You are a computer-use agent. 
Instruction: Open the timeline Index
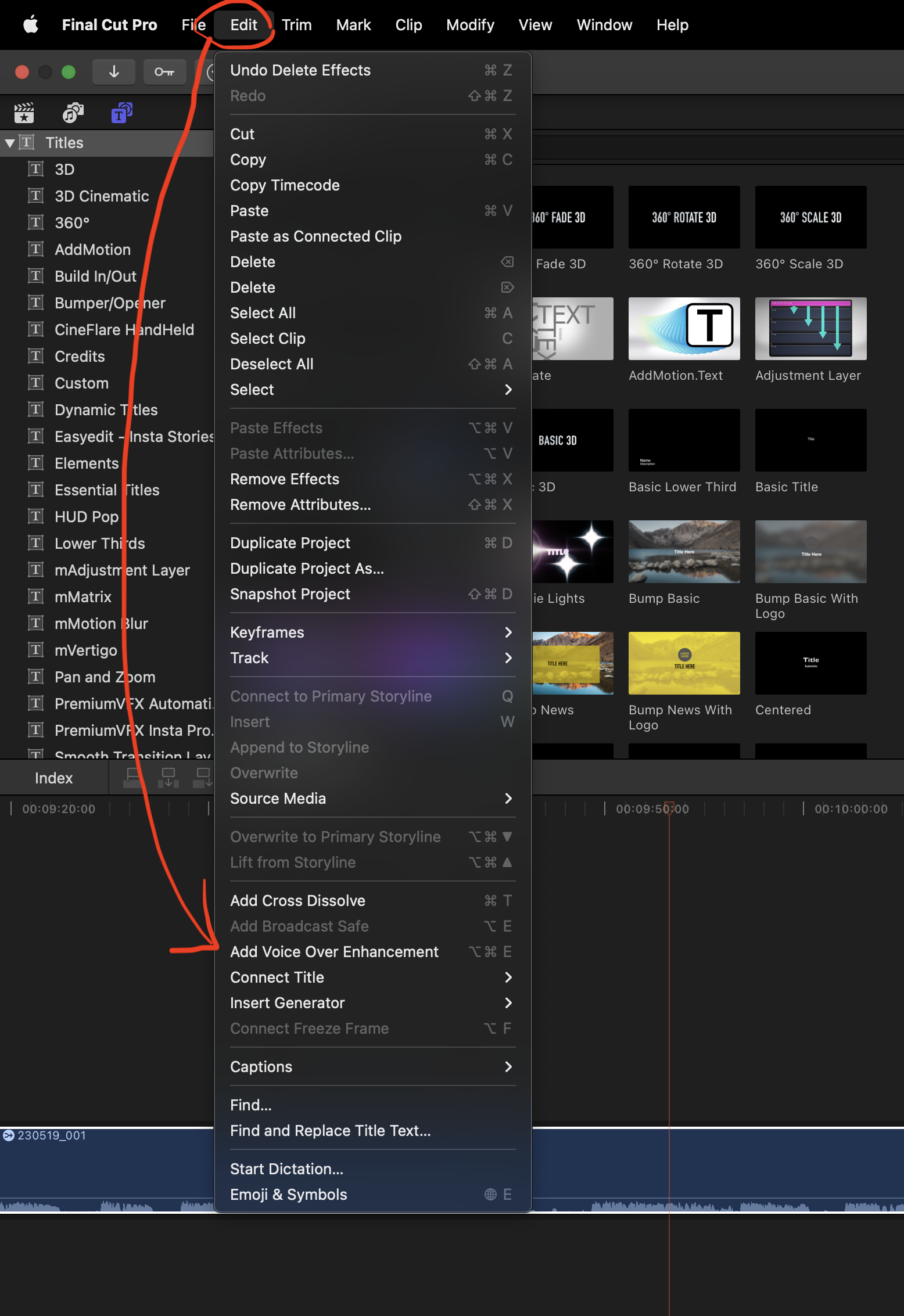[x=53, y=778]
